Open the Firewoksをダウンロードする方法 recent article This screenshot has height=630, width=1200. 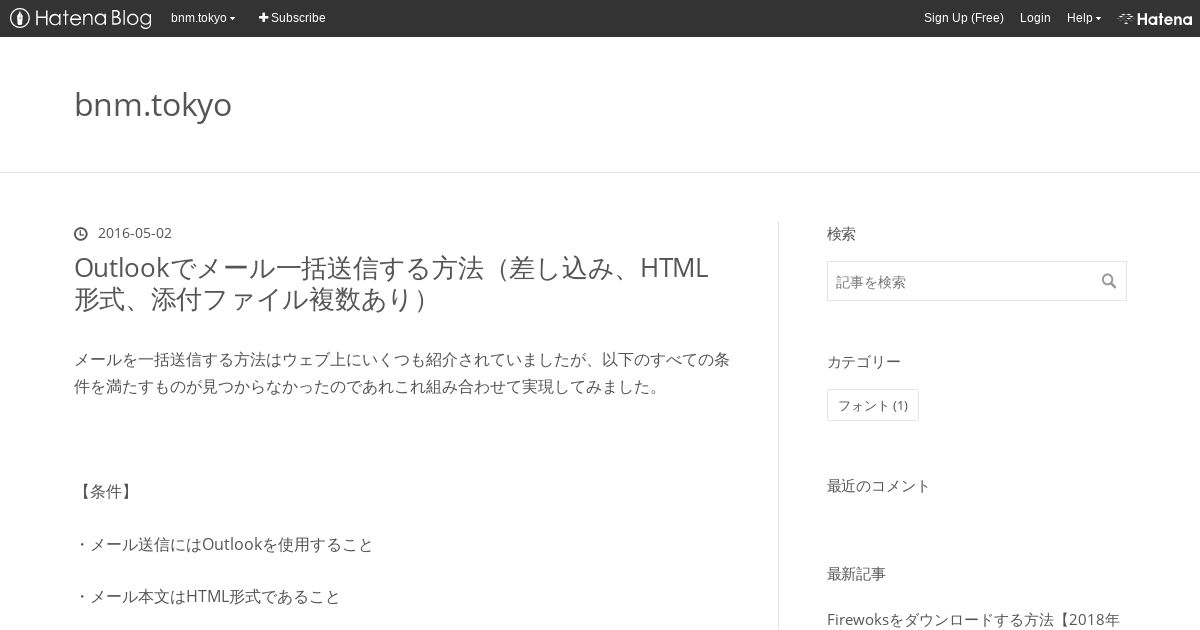(973, 620)
